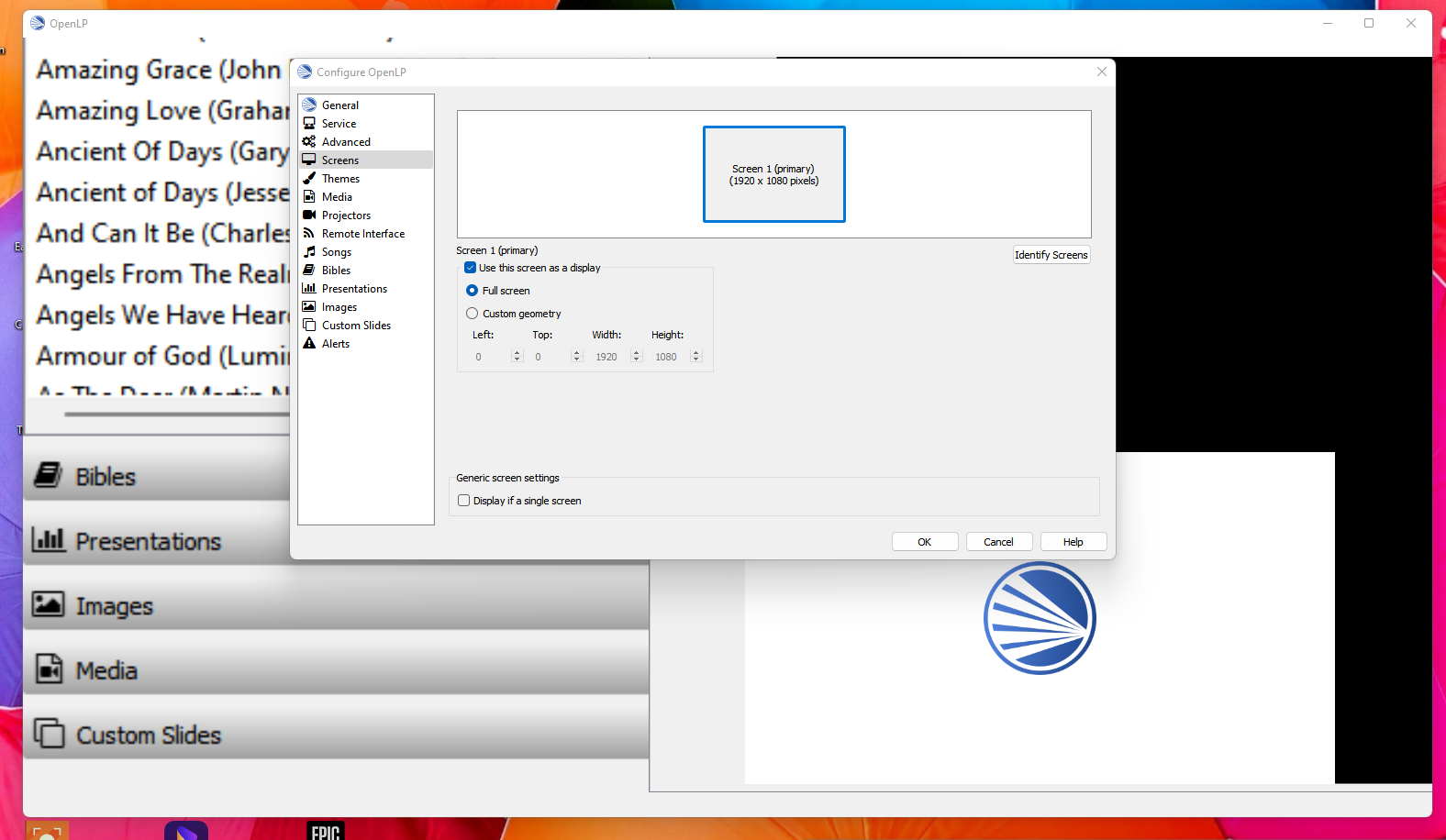Increase the Left spin box value
The width and height of the screenshot is (1446, 840).
tap(517, 353)
